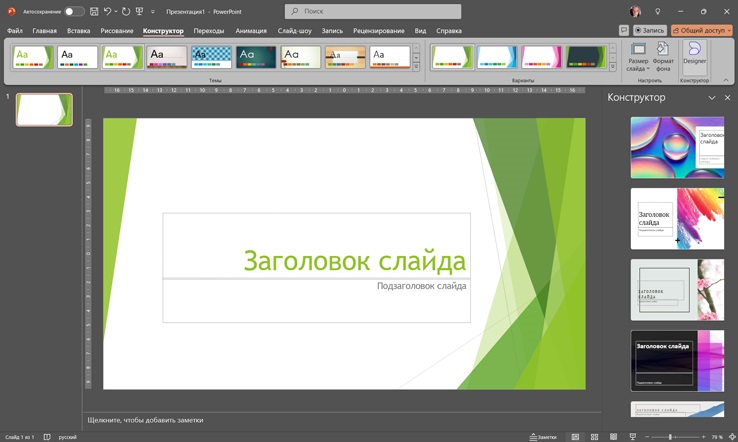
Task: Collapse the ribbon with the chevron
Action: click(x=726, y=80)
